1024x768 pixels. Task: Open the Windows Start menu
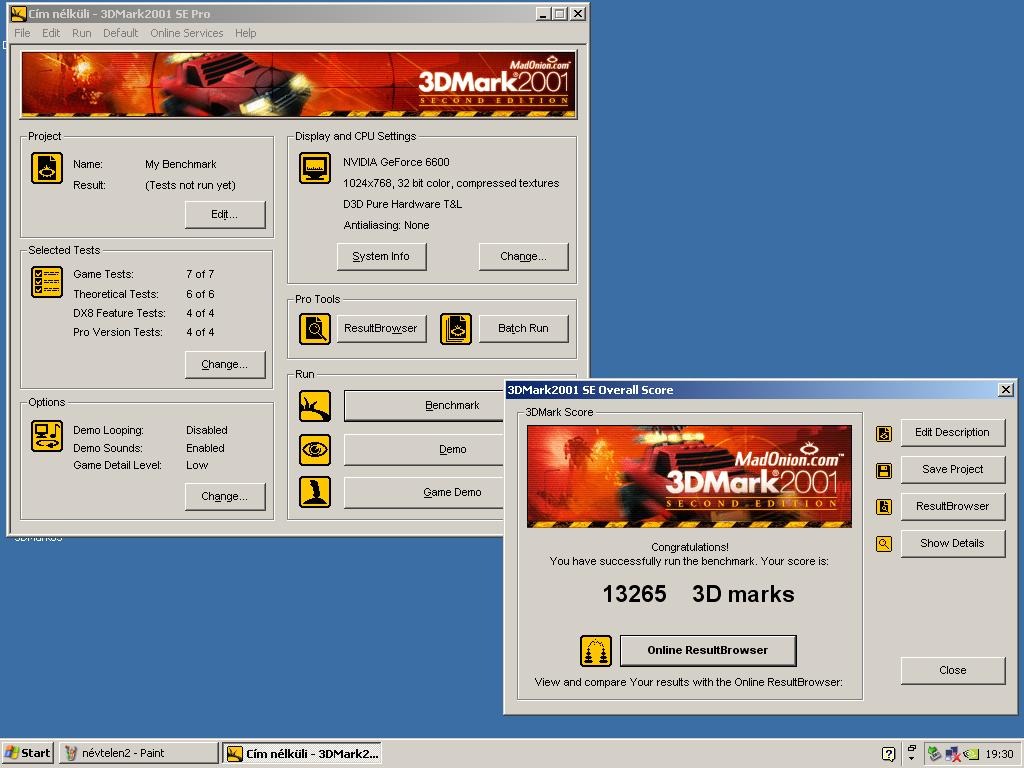pyautogui.click(x=27, y=753)
